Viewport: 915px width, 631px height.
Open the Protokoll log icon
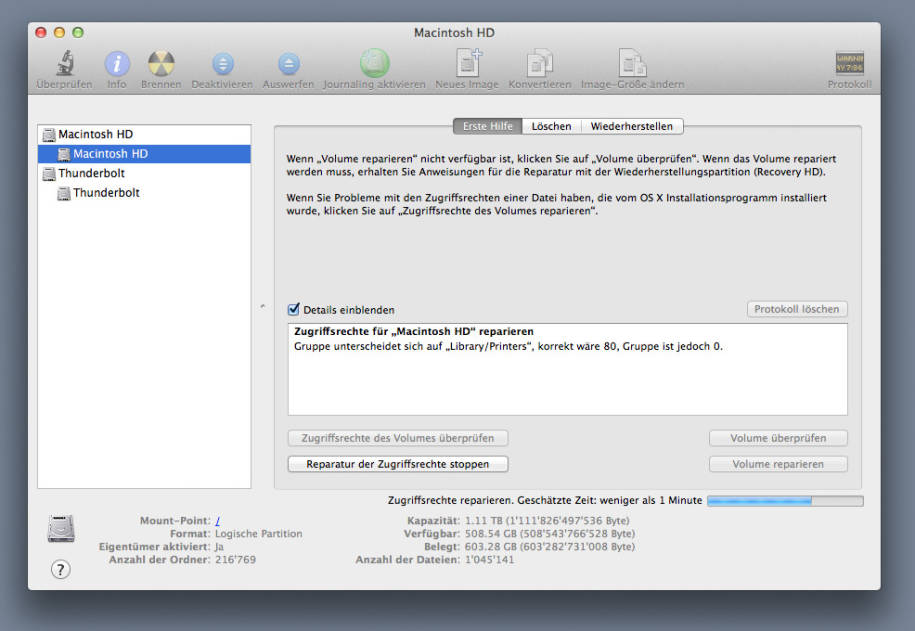pyautogui.click(x=850, y=63)
